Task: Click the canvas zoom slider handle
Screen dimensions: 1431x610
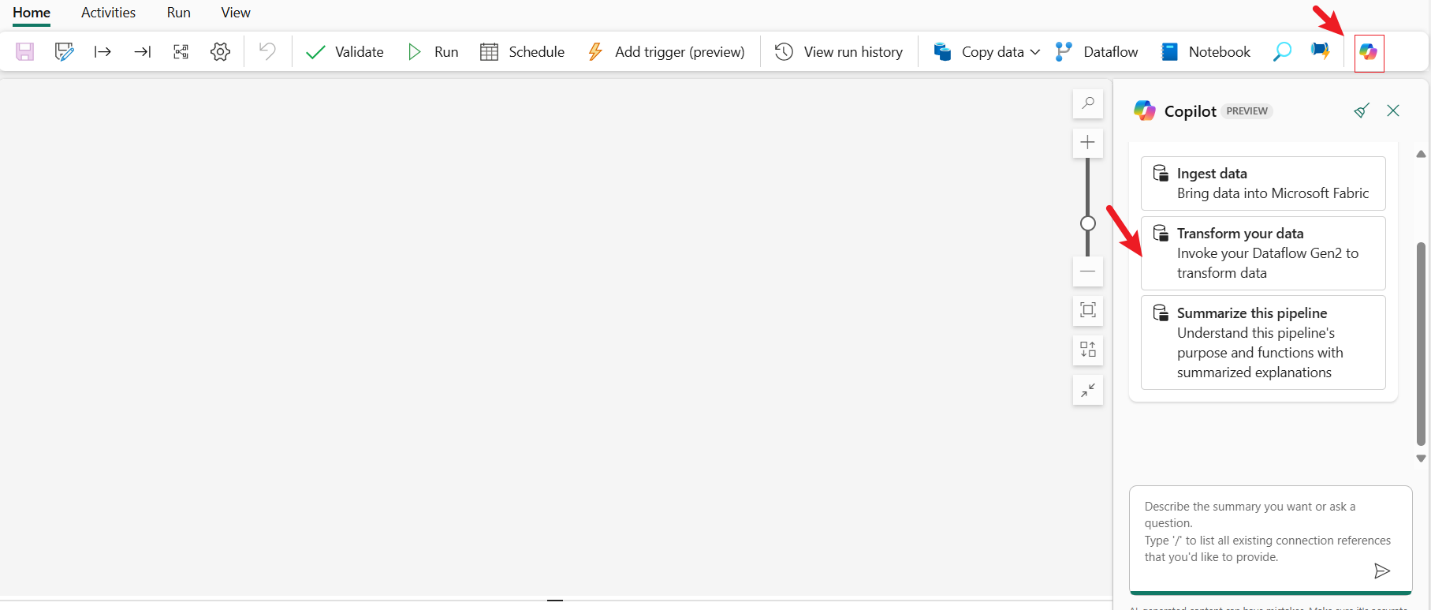Action: pyautogui.click(x=1088, y=223)
